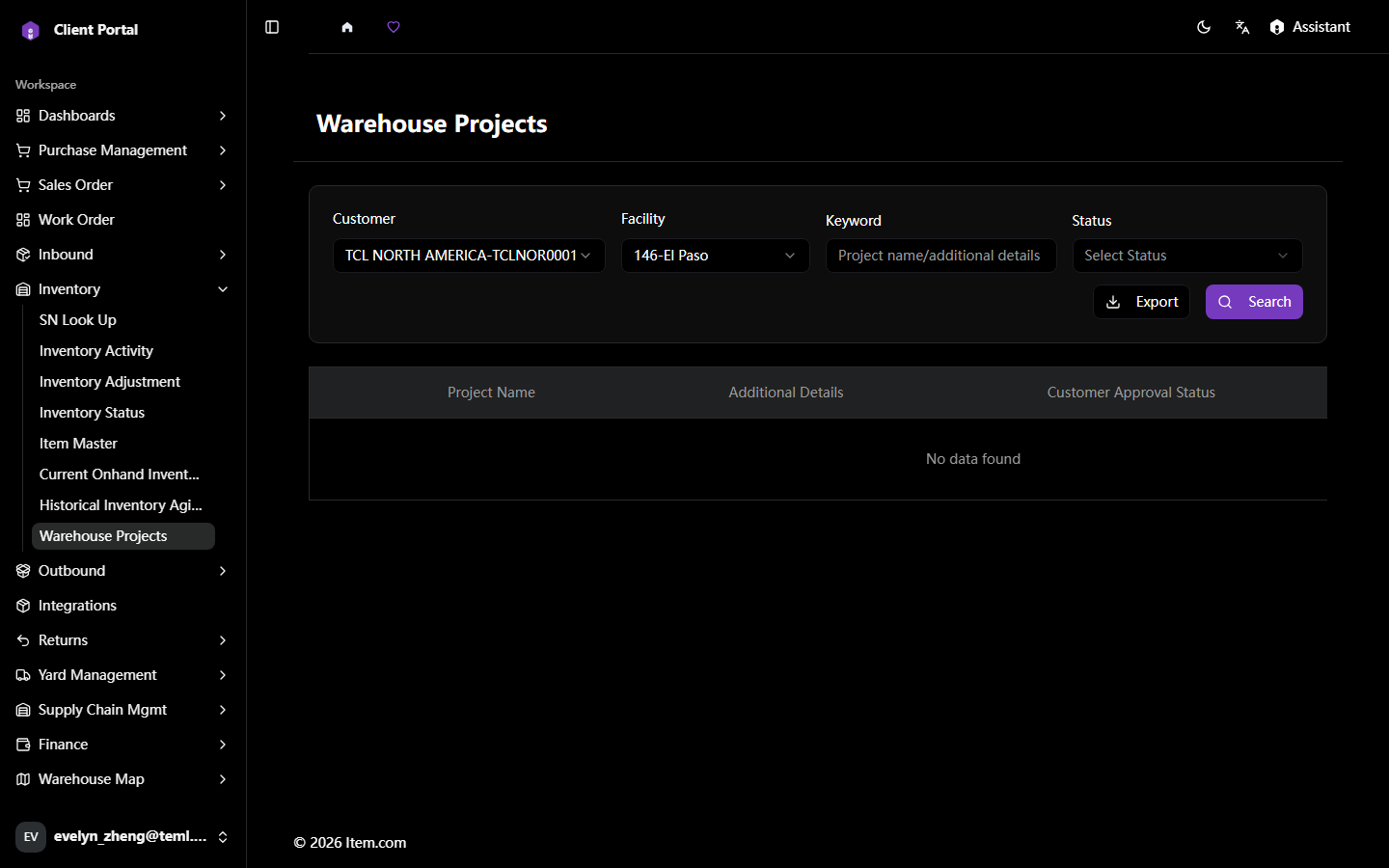The height and width of the screenshot is (868, 1389).
Task: Focus the Keyword input field
Action: pyautogui.click(x=941, y=256)
